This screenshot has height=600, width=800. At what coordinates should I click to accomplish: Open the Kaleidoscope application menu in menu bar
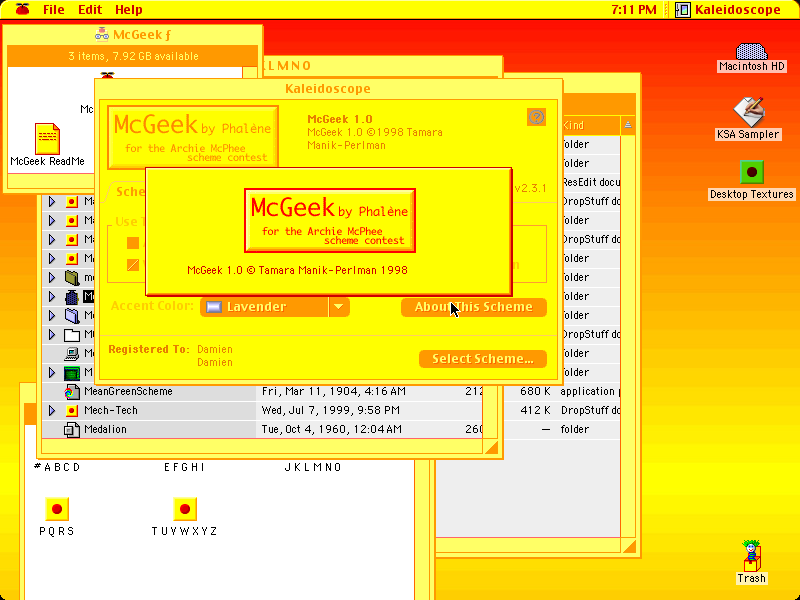[729, 9]
